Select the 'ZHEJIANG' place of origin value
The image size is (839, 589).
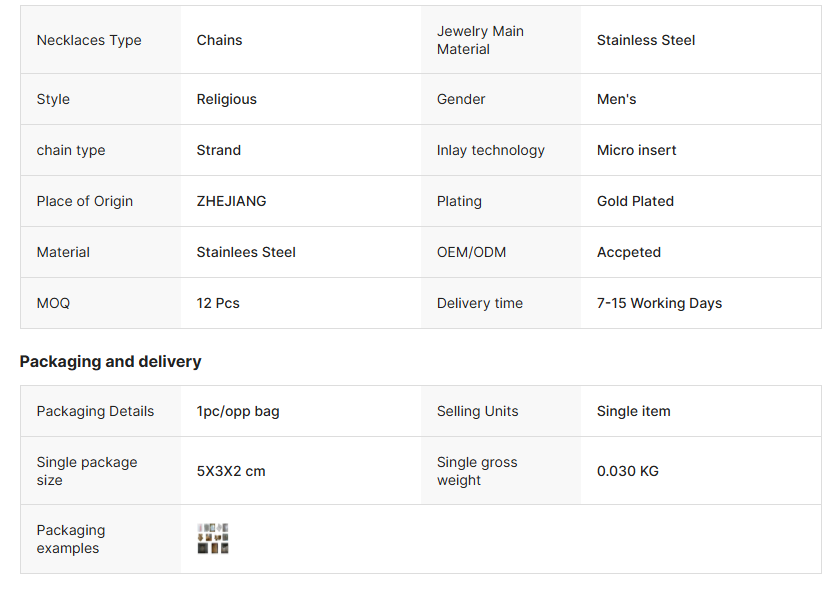pos(232,201)
